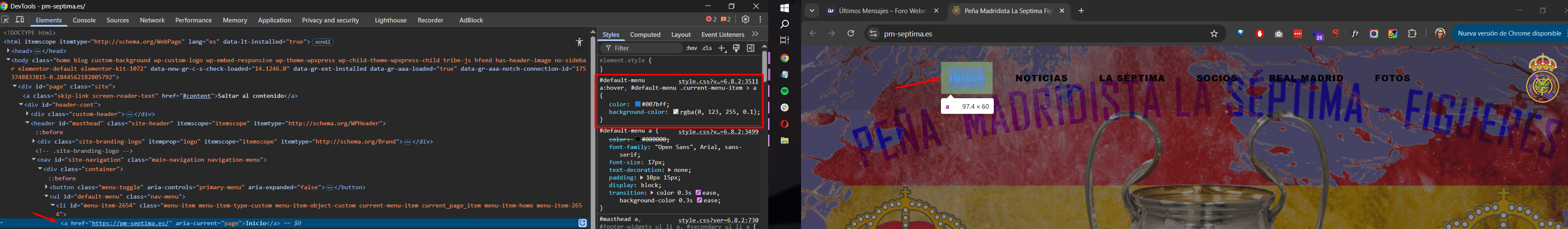1568x229 pixels.
Task: Open DevTools settings gear
Action: click(746, 19)
